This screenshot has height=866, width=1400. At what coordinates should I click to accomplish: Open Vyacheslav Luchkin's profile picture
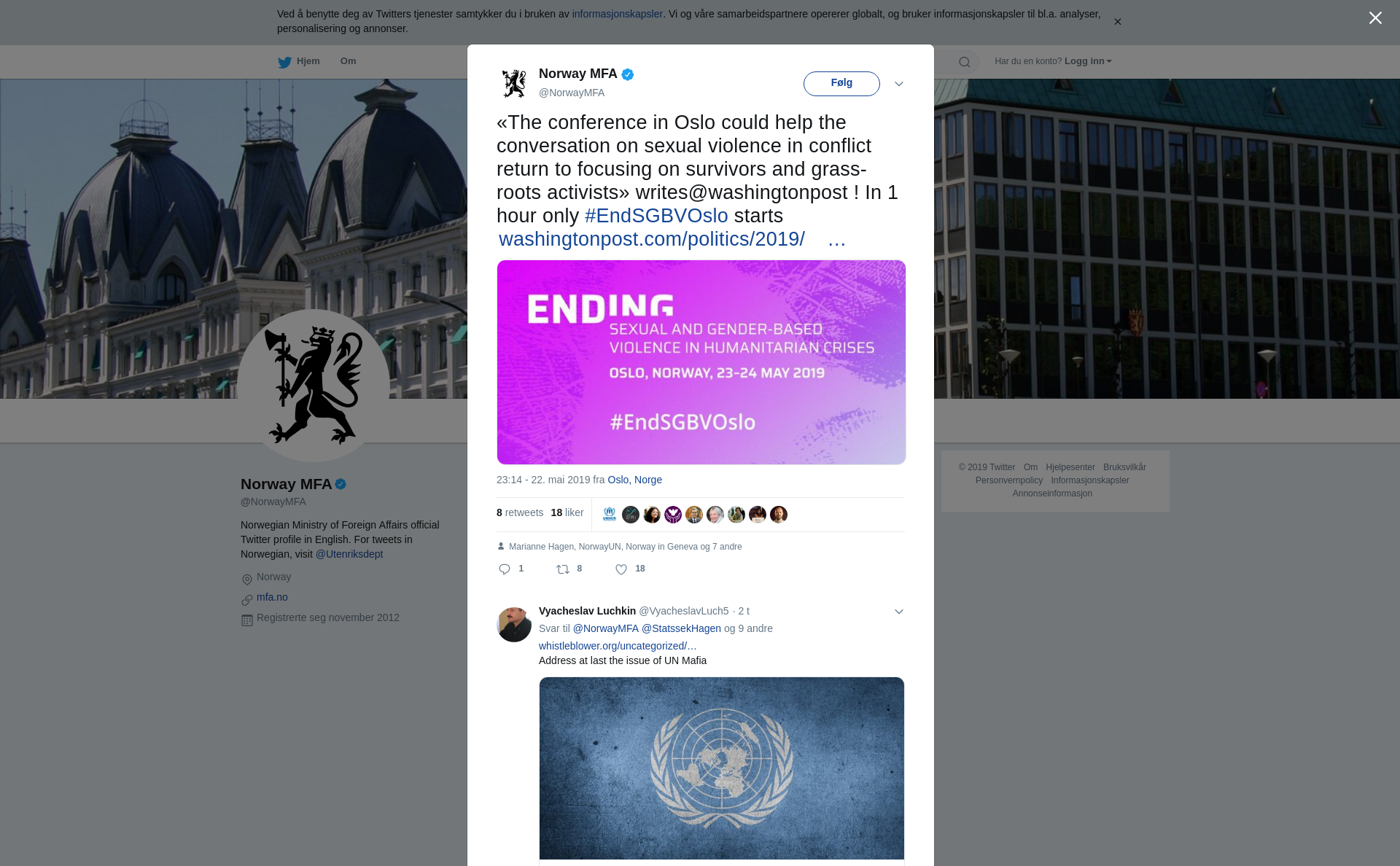(514, 625)
